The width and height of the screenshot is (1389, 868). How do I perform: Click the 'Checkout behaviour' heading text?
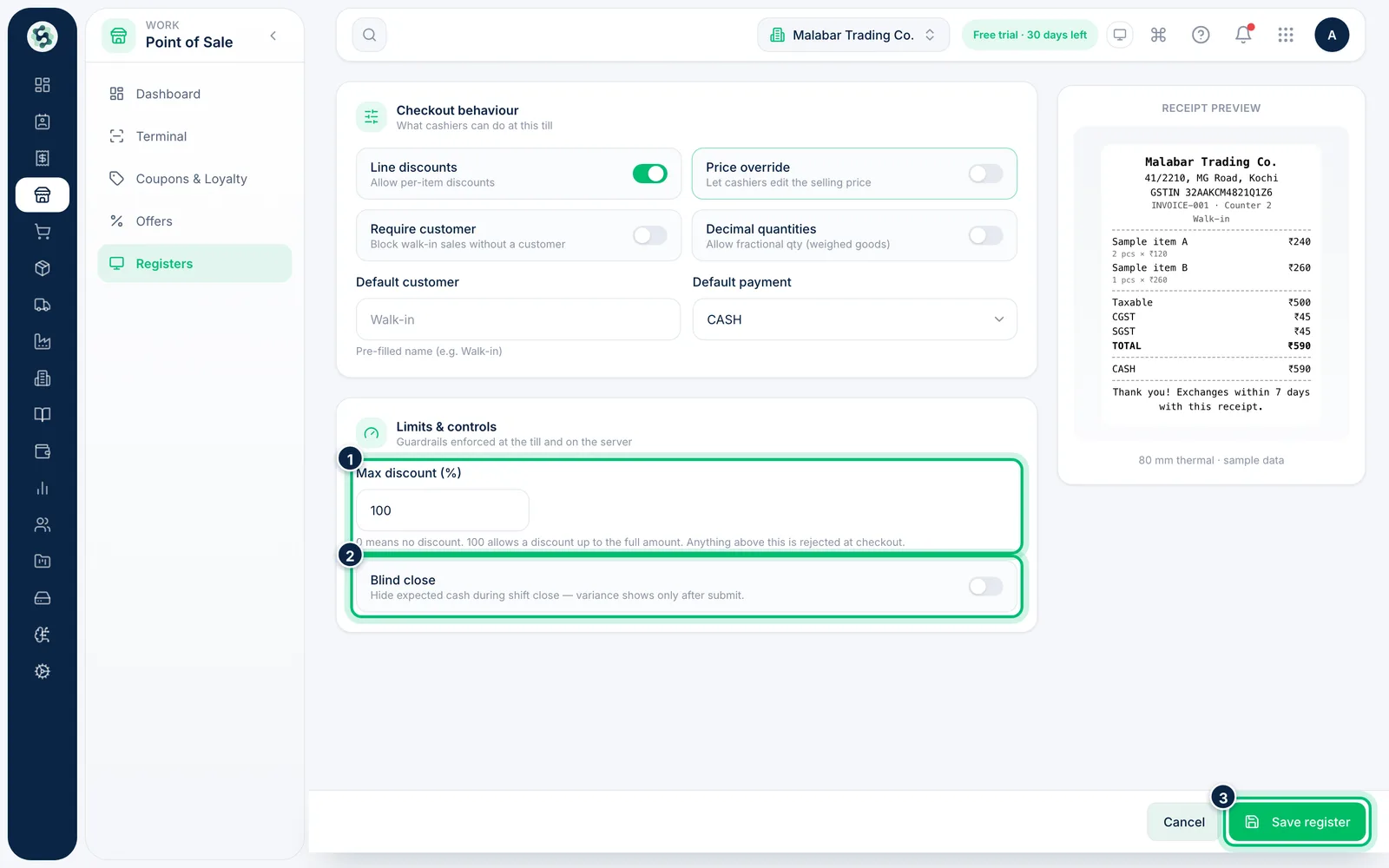click(458, 110)
